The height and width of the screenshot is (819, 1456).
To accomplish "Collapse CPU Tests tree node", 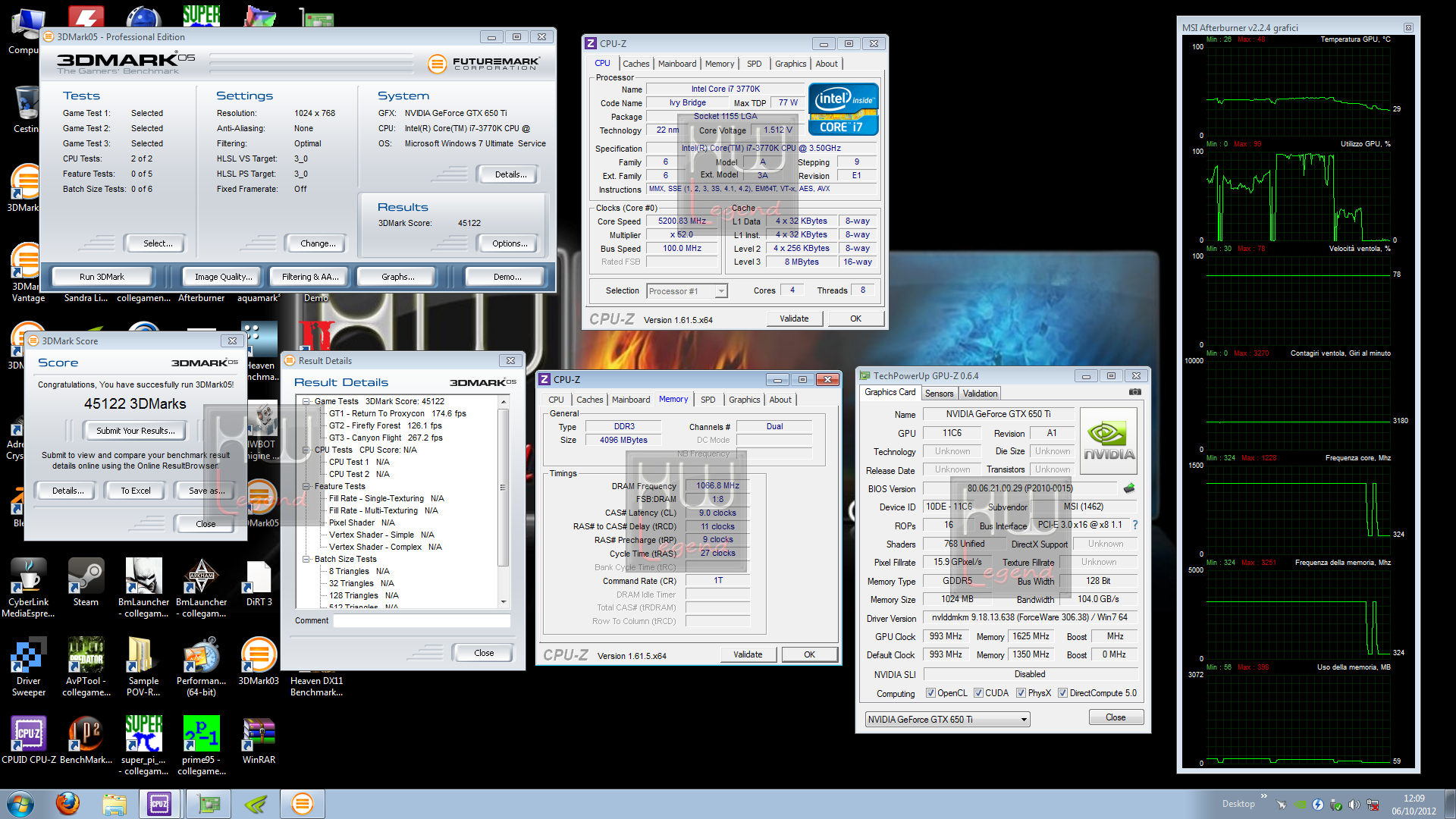I will click(306, 450).
